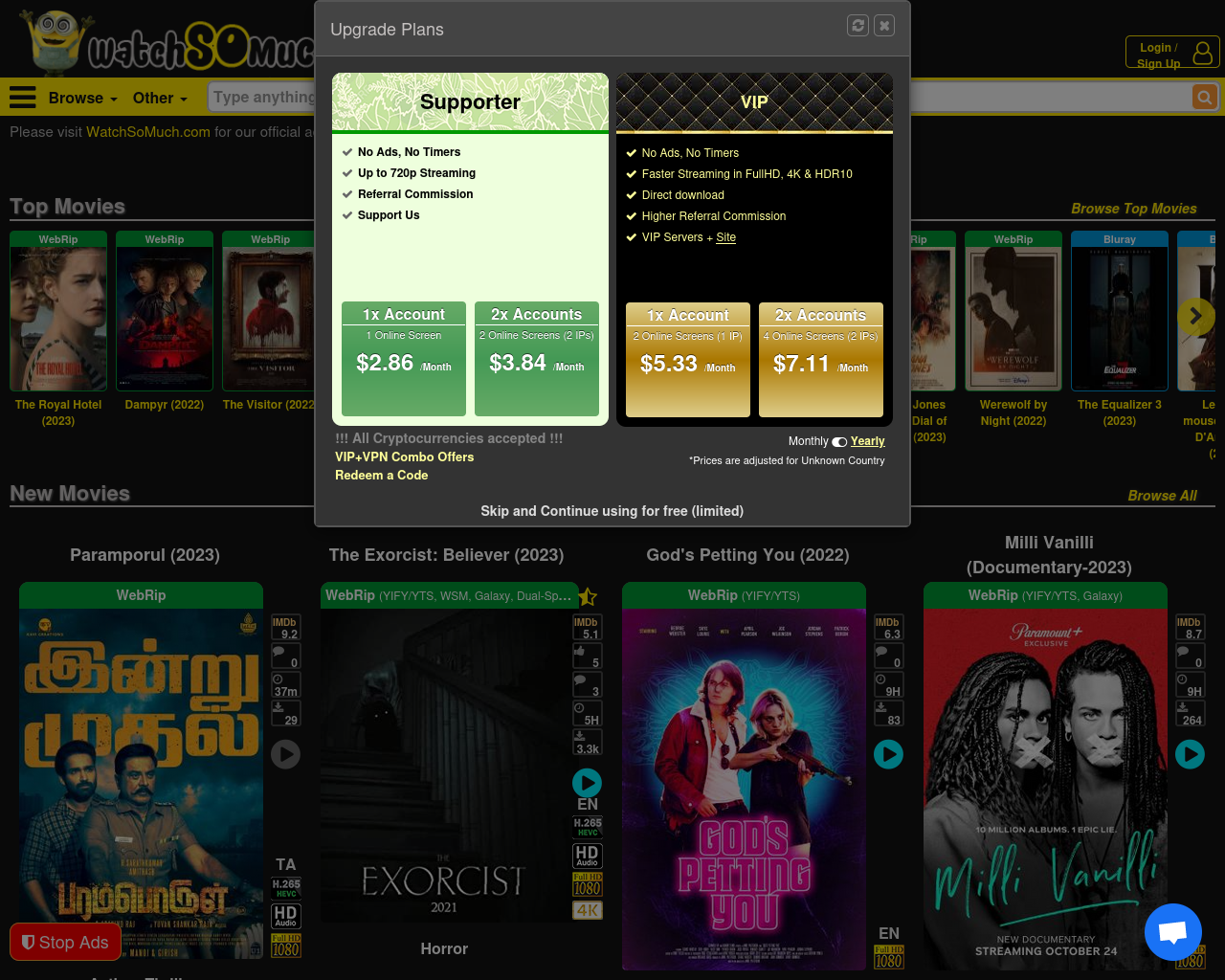Screen dimensions: 1225x980
Task: Click the New Movies section heading
Action: point(70,494)
